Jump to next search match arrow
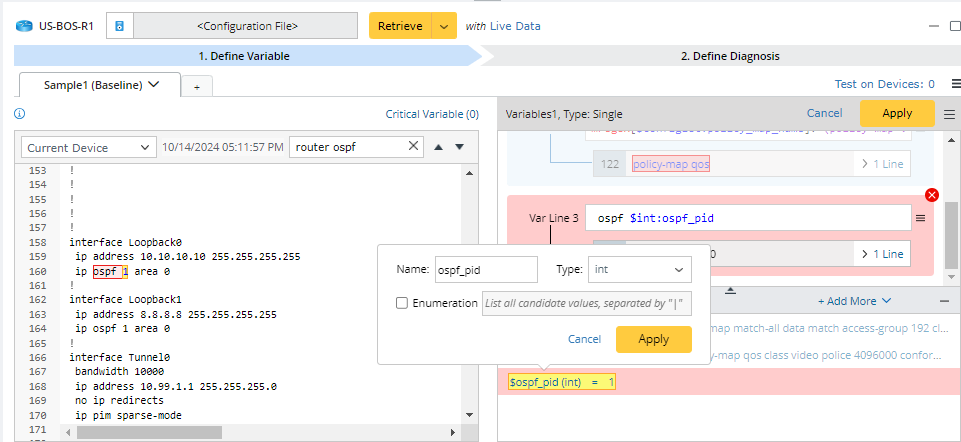This screenshot has width=961, height=442. tap(459, 147)
